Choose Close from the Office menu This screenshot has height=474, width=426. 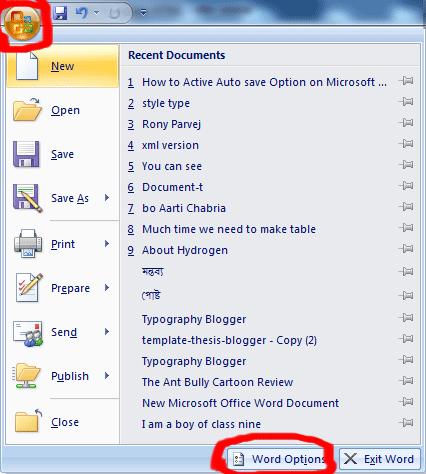[63, 422]
